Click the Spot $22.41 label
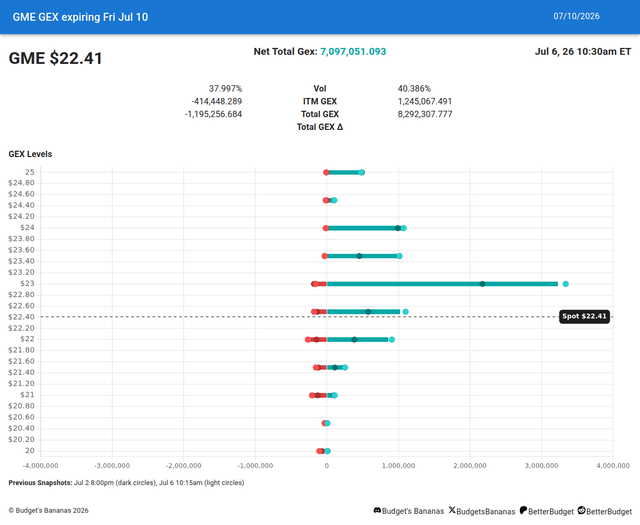640x525 pixels. click(584, 316)
